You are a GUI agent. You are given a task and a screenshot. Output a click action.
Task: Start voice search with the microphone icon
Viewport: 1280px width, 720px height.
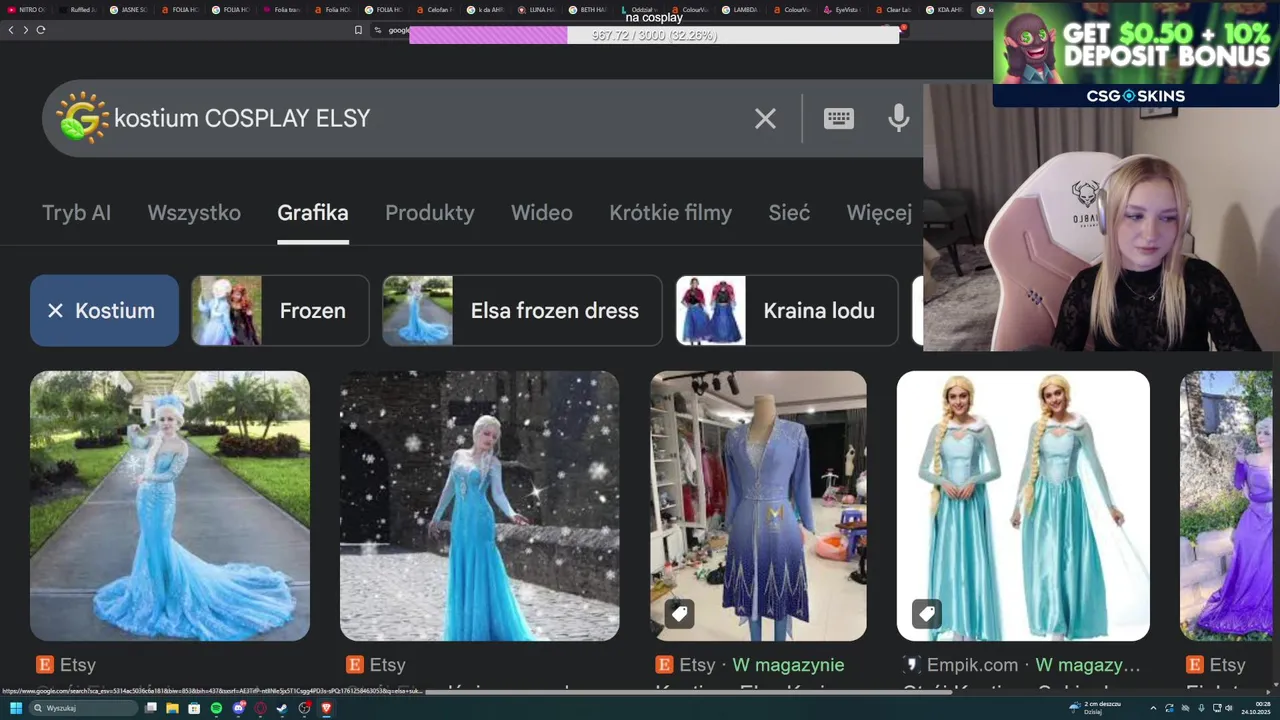click(x=899, y=118)
